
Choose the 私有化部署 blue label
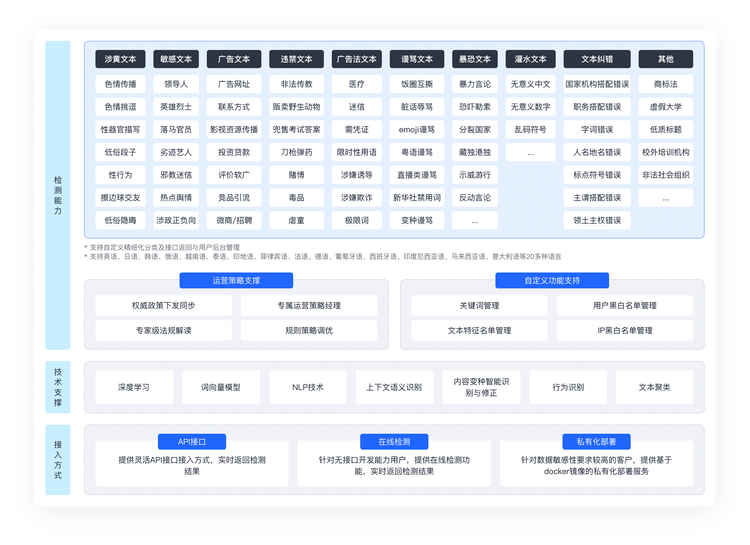(x=596, y=442)
